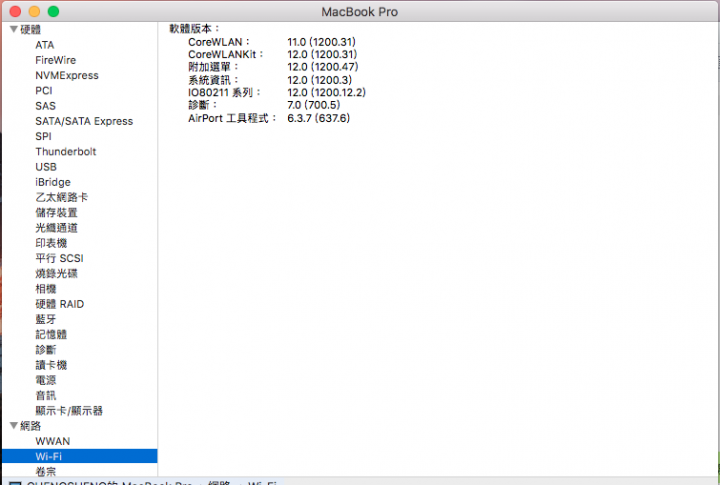The image size is (720, 485).
Task: Click the value 12.0 (1200.3)
Action: click(x=320, y=80)
